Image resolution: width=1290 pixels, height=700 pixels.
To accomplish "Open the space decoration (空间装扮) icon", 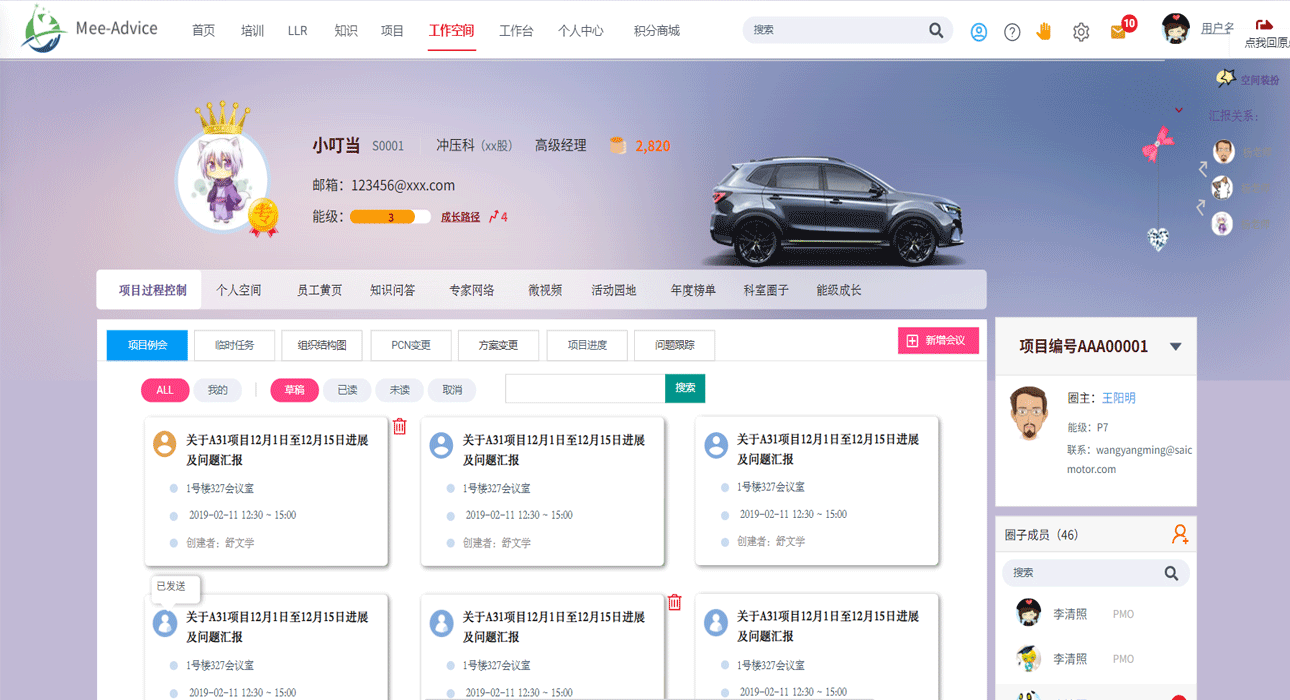I will [1226, 76].
